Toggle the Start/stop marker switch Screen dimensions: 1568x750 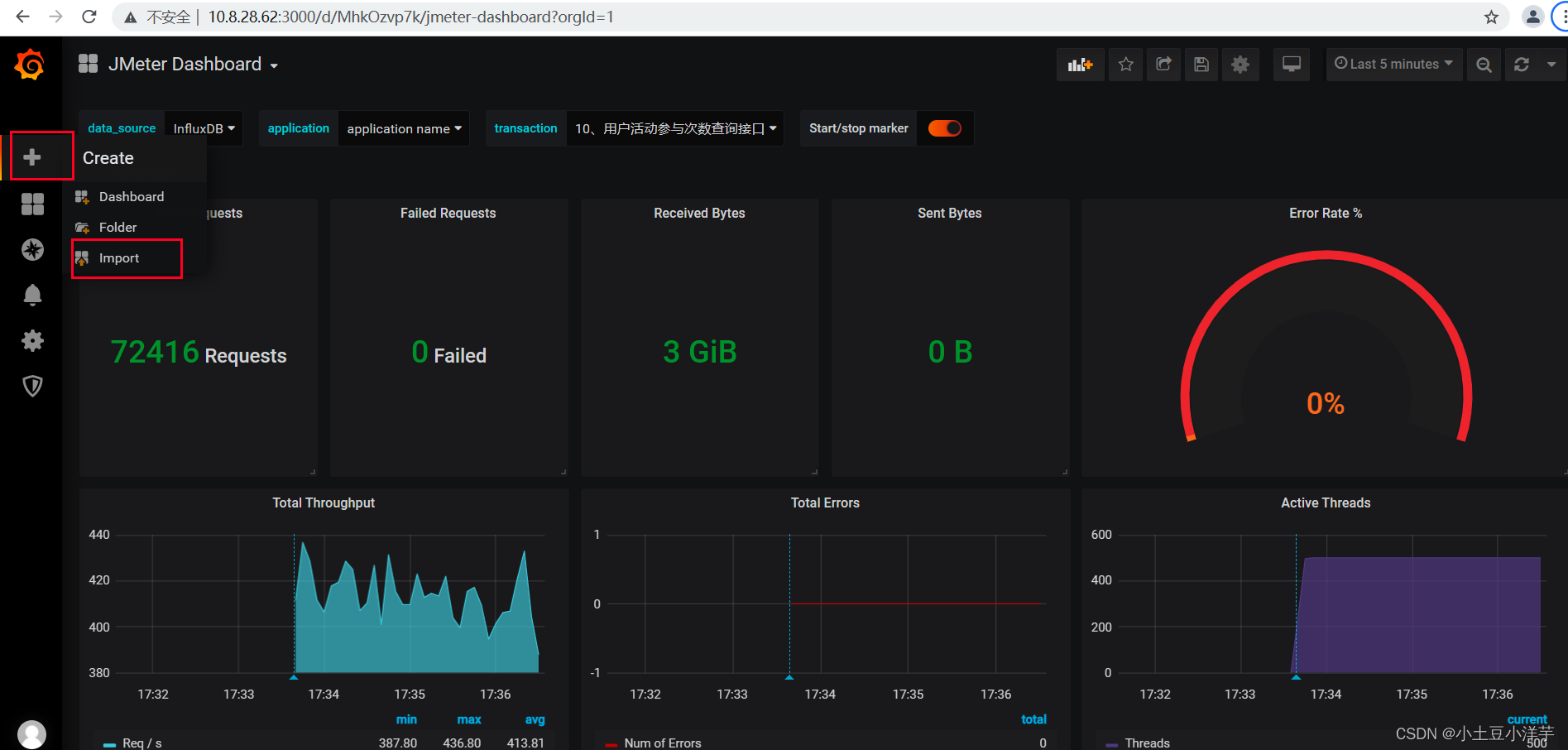click(x=945, y=128)
